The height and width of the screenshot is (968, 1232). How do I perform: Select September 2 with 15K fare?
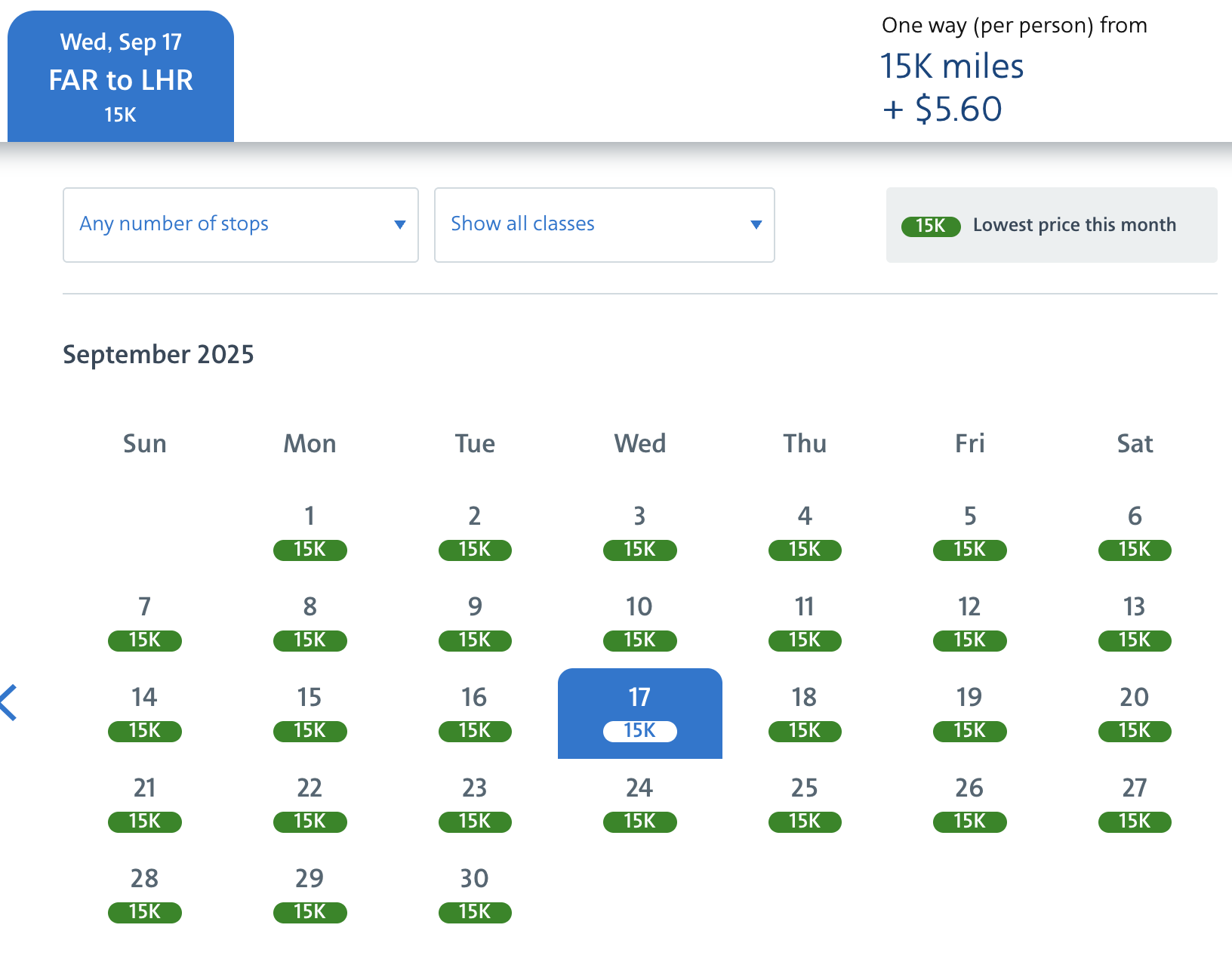(475, 532)
